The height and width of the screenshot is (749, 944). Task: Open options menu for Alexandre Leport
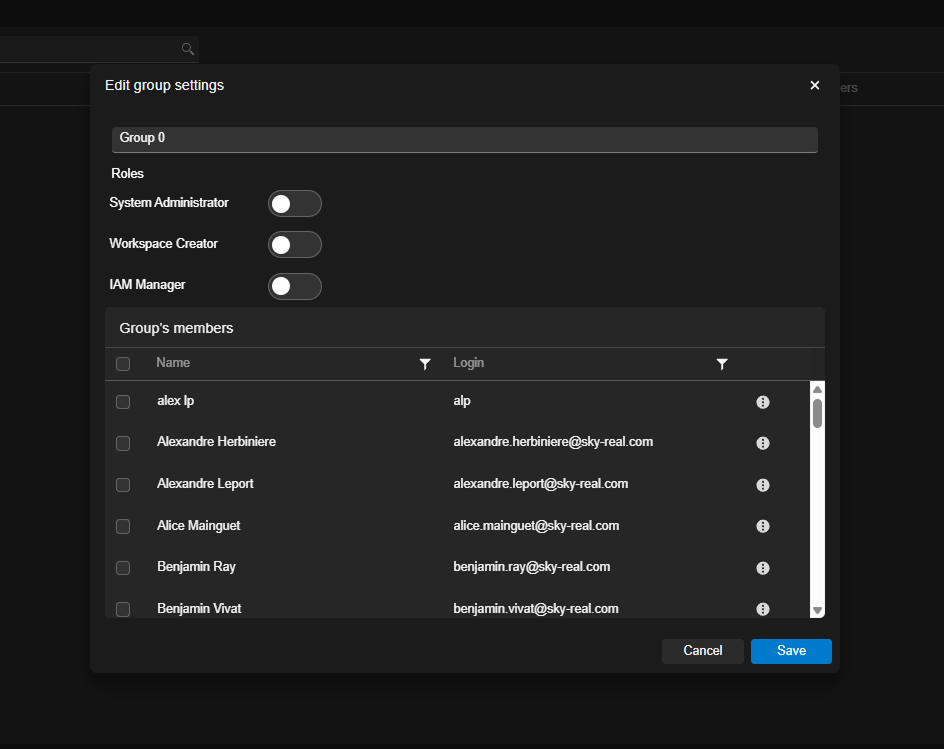coord(763,485)
